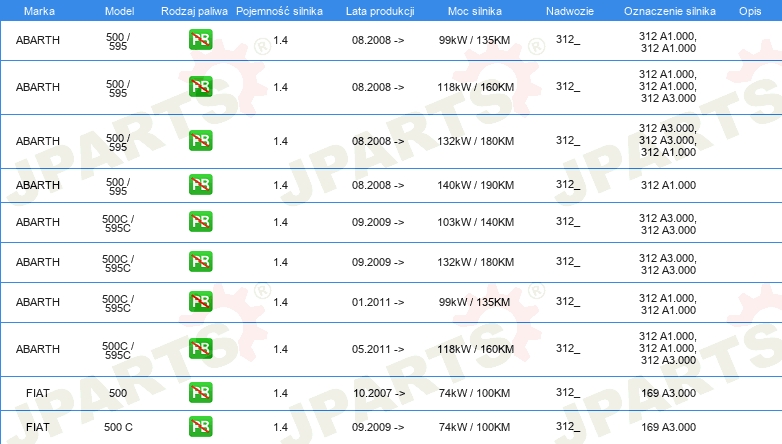Click FIAT brand cell in the 500 C row

tap(37, 427)
